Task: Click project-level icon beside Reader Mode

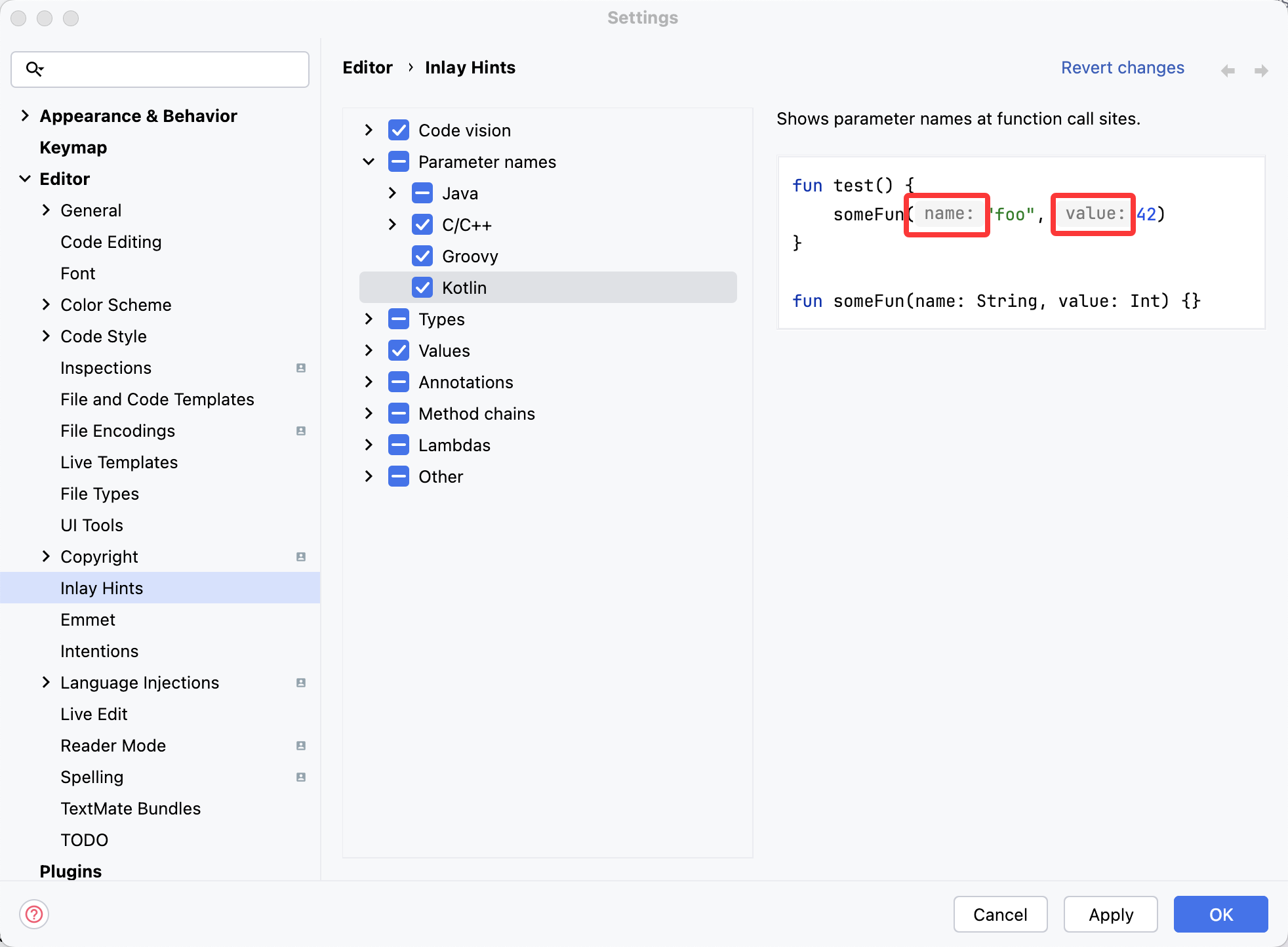Action: point(301,746)
